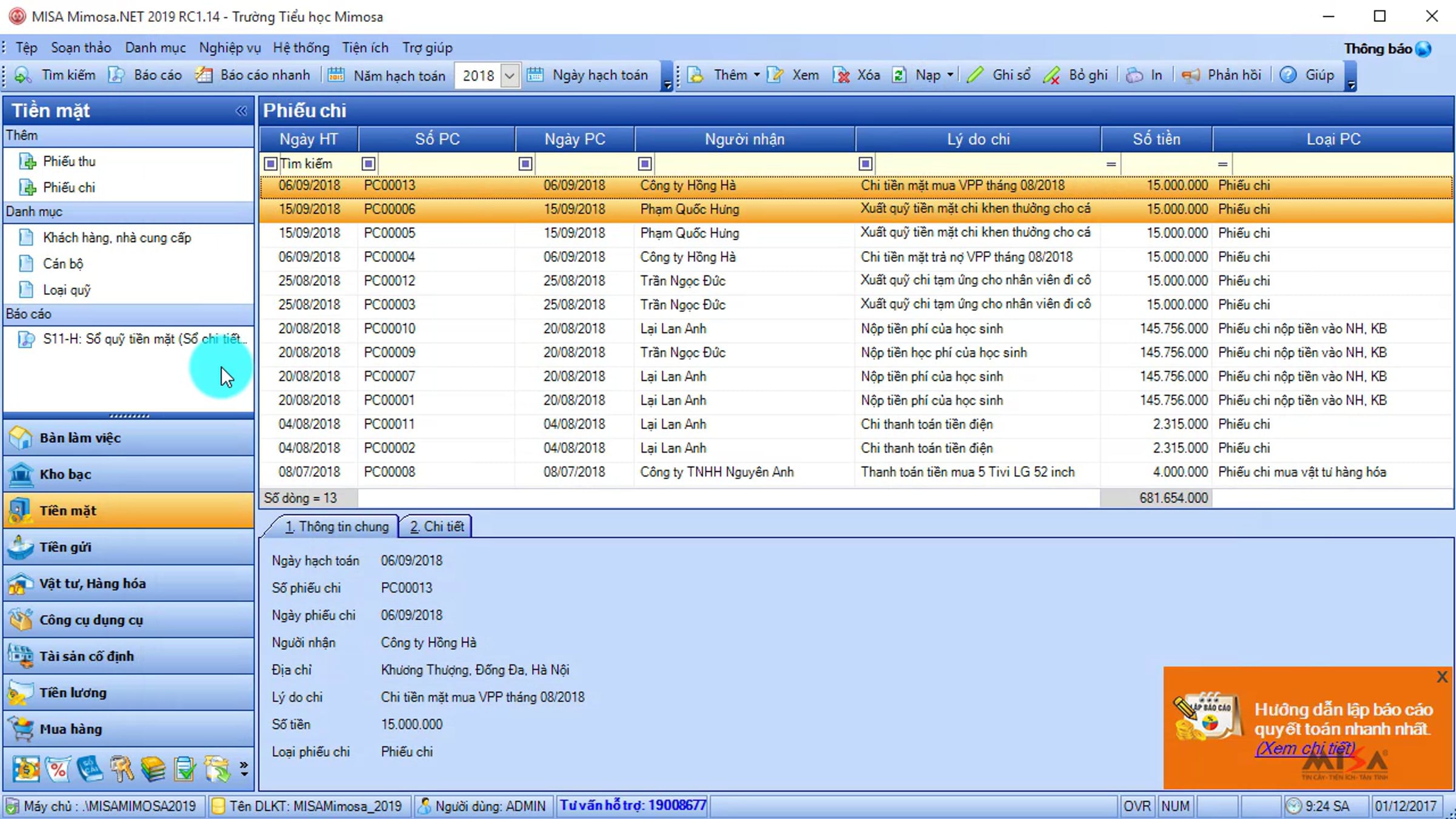Screen dimensions: 1456x819
Task: Select the row with Công ty TNHH Nguyên Anh
Action: [x=856, y=472]
